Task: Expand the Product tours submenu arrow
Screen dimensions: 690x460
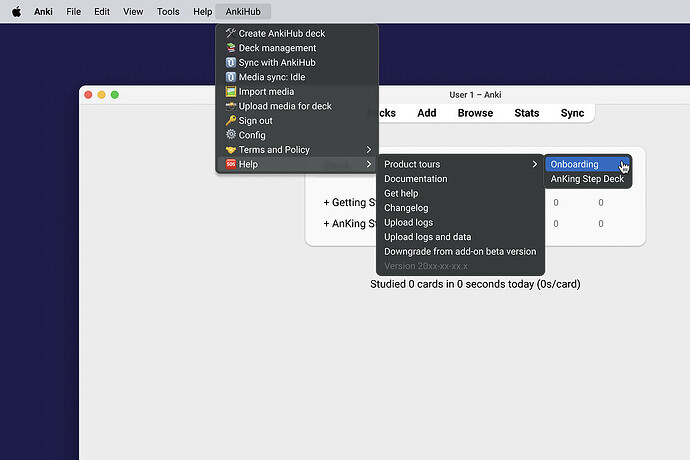Action: pyautogui.click(x=535, y=164)
